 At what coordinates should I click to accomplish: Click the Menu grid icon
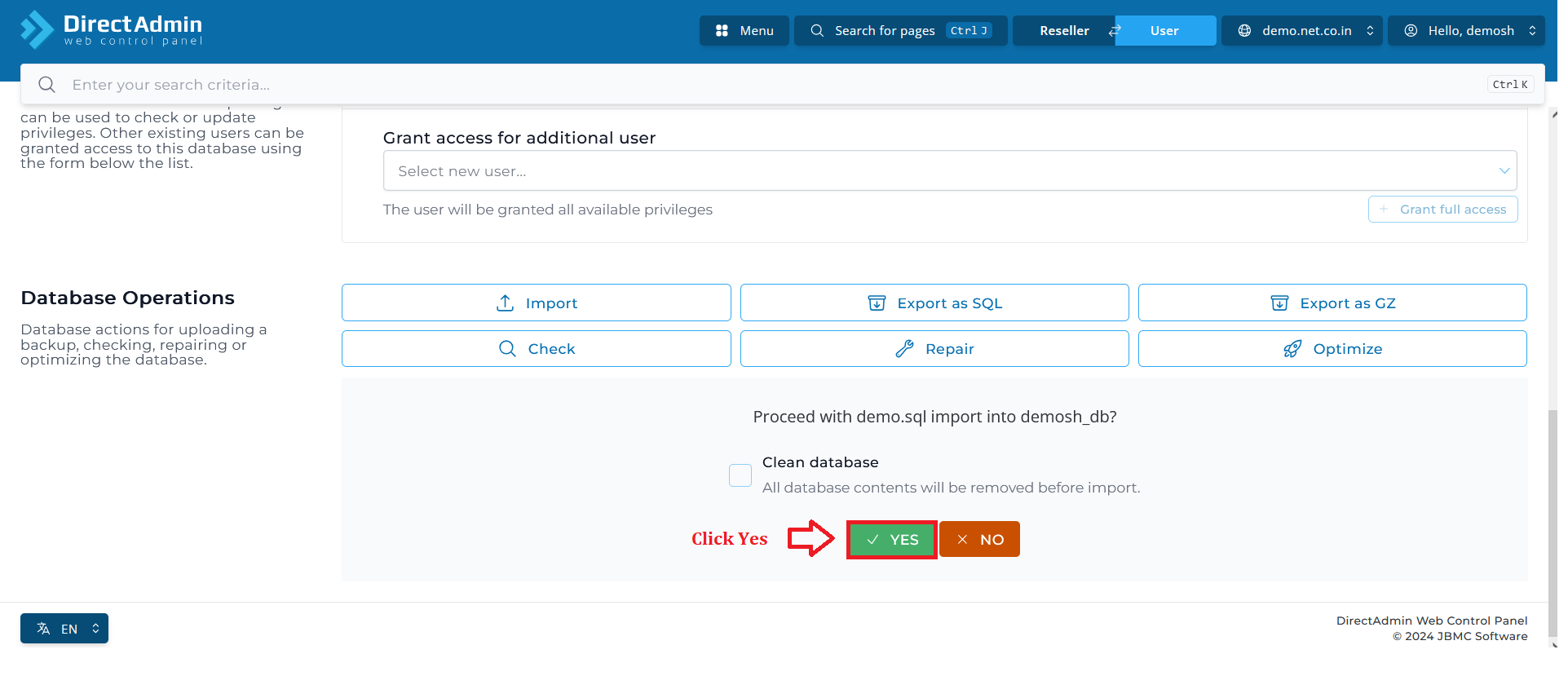722,30
